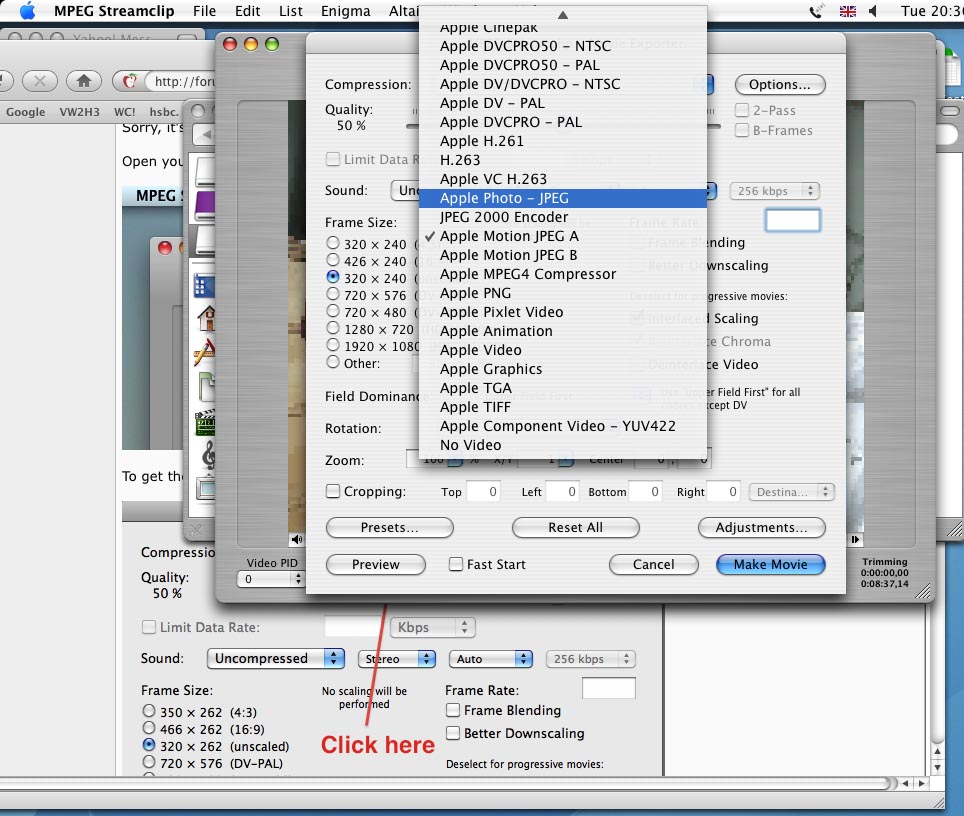Click the red apple site icon beside URL
The width and height of the screenshot is (964, 816).
pos(129,81)
